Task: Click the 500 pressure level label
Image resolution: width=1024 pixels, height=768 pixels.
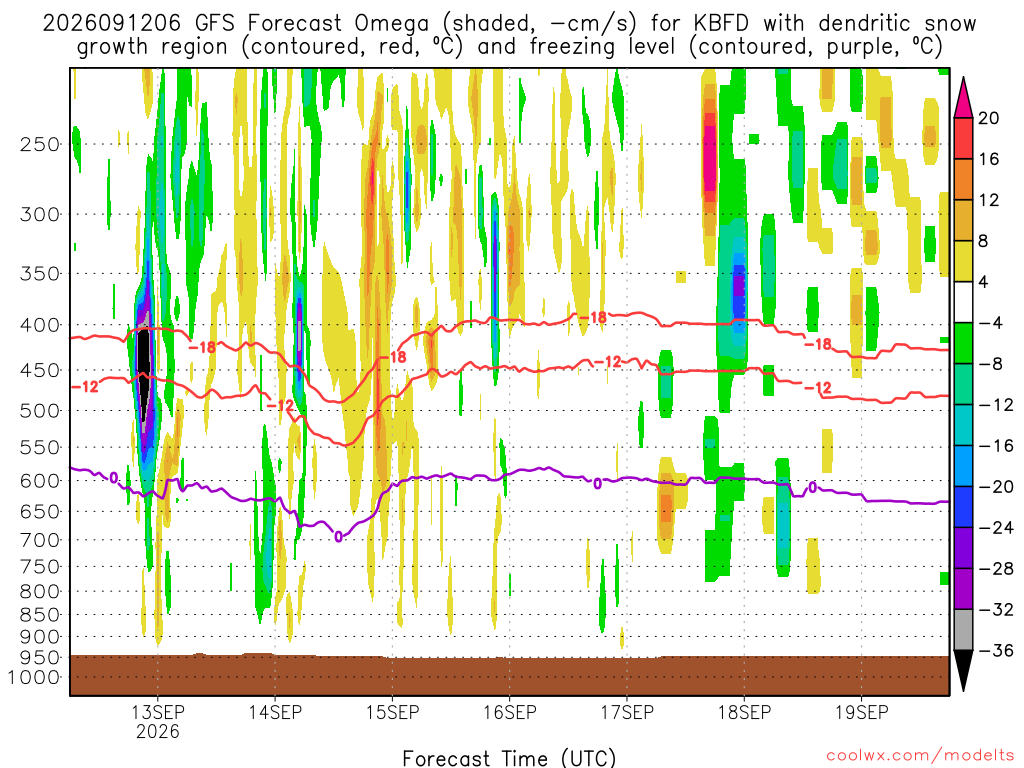Action: 40,411
